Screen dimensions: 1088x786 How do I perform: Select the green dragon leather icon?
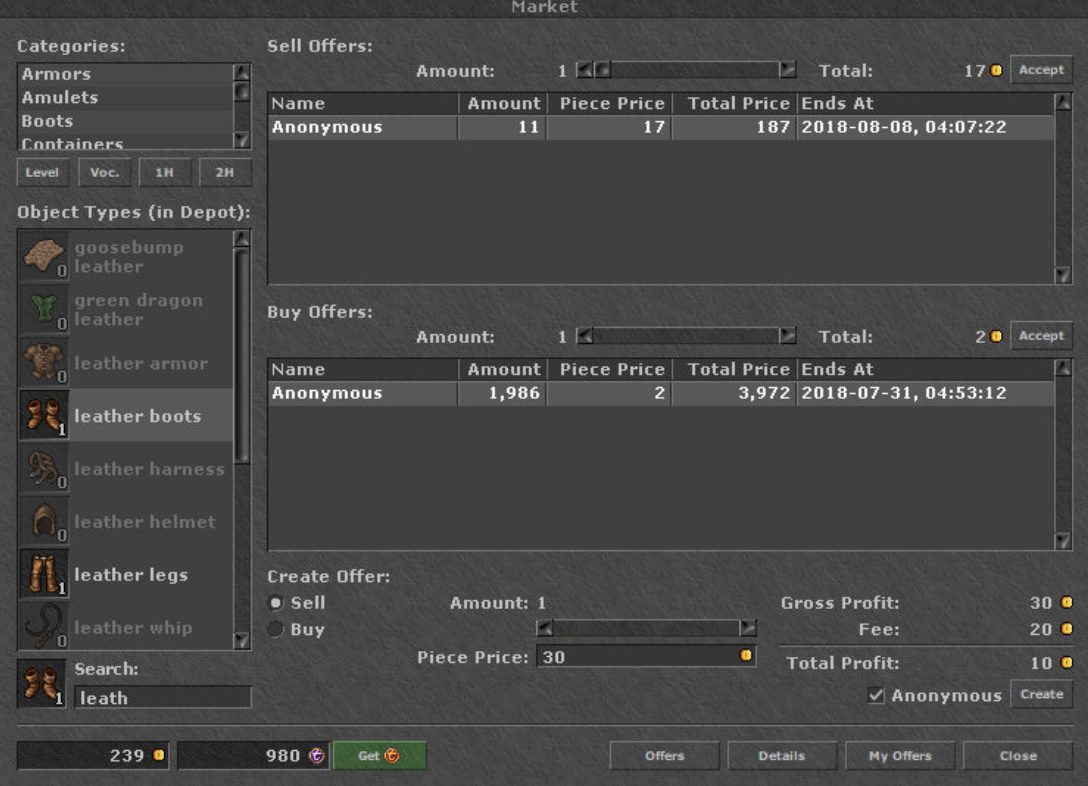pos(44,309)
